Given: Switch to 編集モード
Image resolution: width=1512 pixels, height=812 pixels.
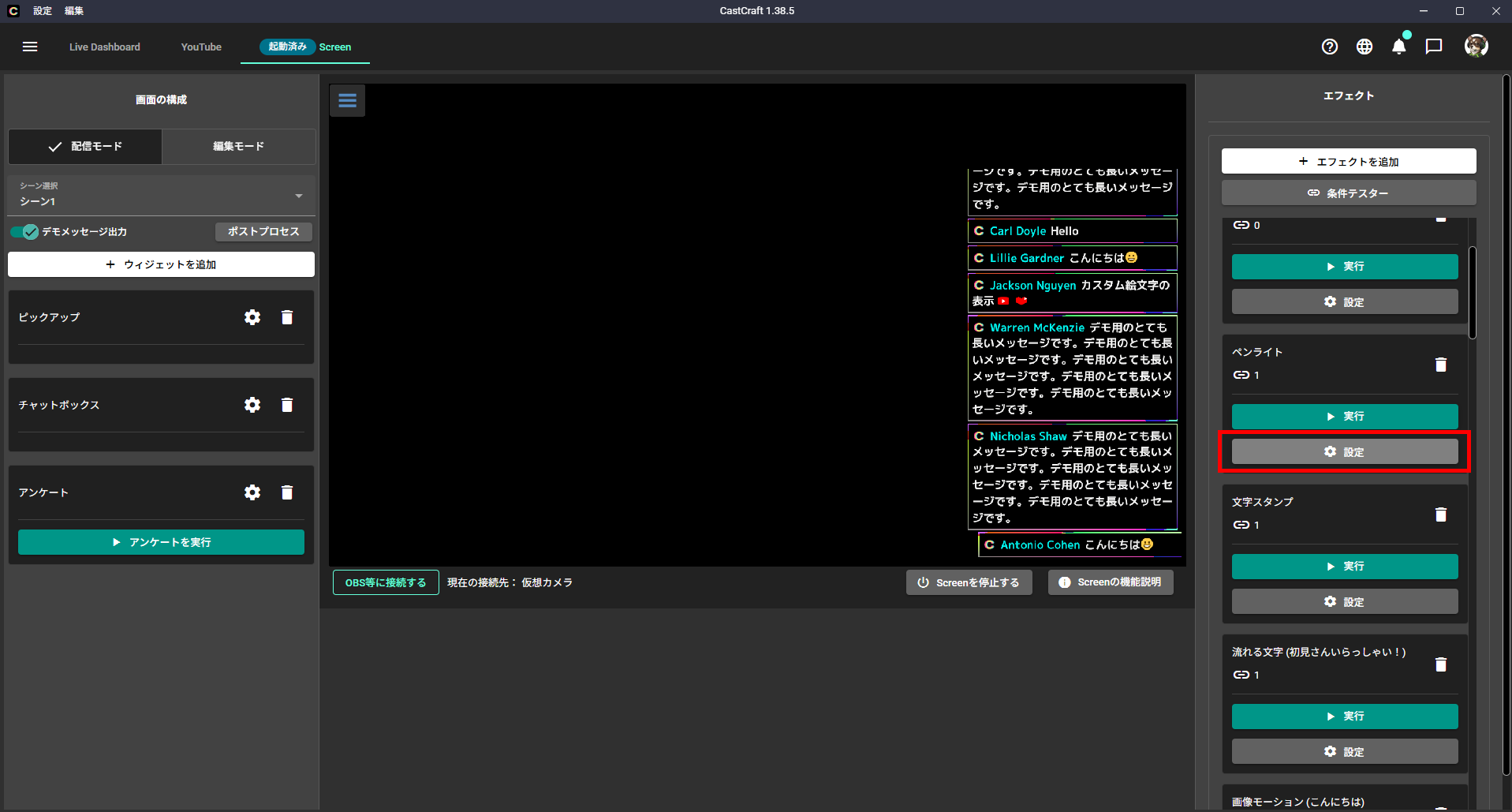Looking at the screenshot, I should (238, 147).
